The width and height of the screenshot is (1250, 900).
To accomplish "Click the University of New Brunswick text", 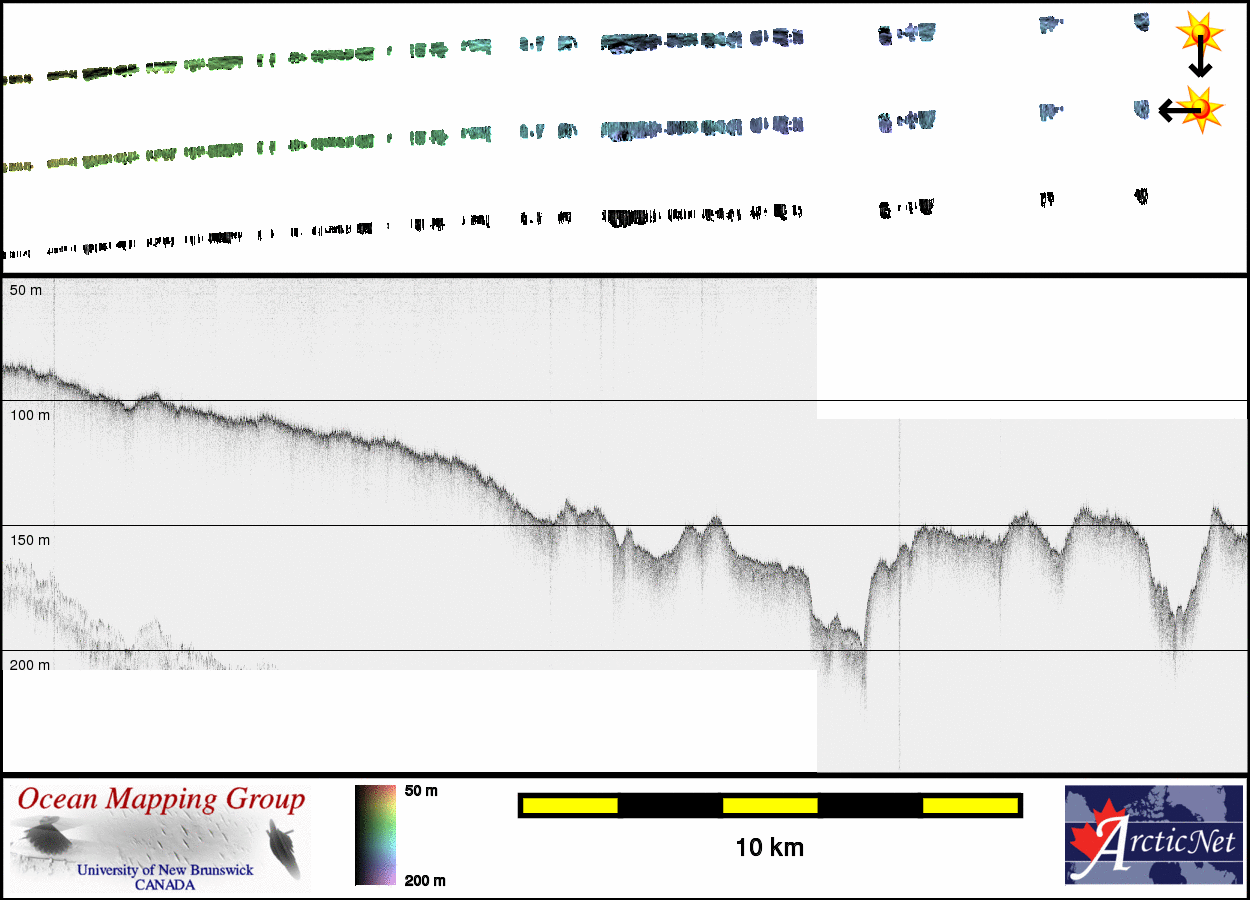I will 165,870.
